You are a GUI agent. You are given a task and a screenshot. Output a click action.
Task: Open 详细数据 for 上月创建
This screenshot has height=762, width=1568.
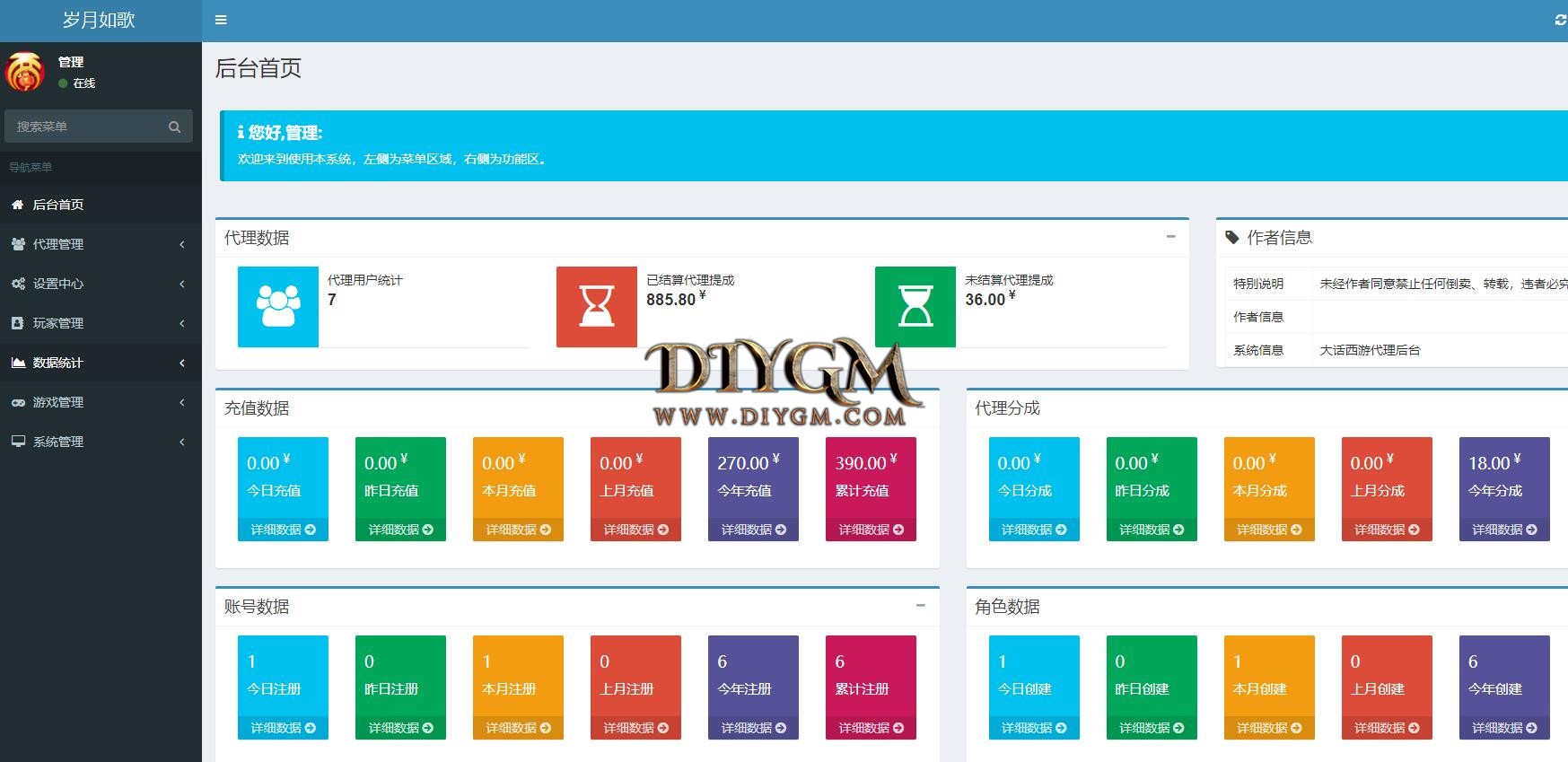click(1387, 728)
